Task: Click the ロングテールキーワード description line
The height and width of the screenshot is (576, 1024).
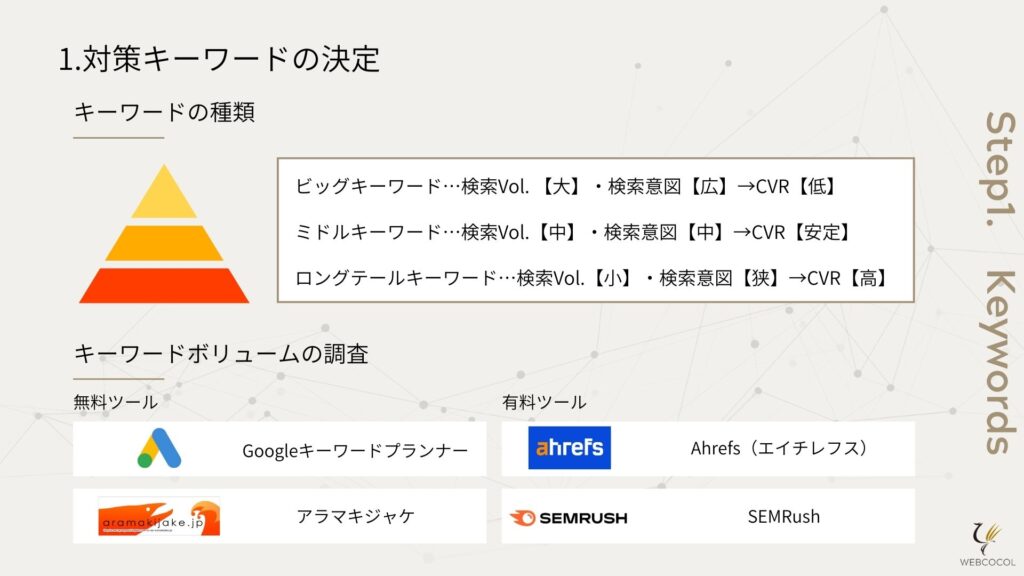Action: (593, 278)
